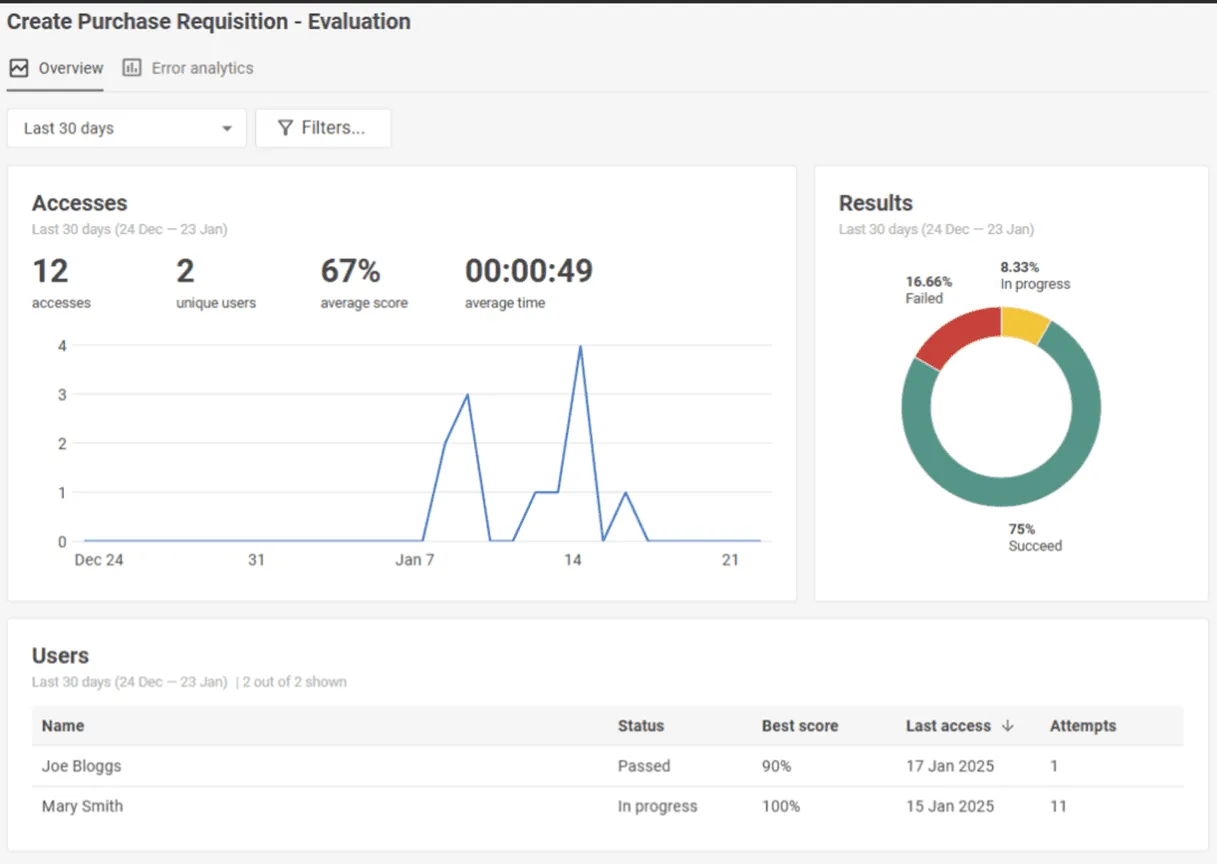Screen dimensions: 1217x864
Task: Open the Filters button
Action: coord(323,128)
